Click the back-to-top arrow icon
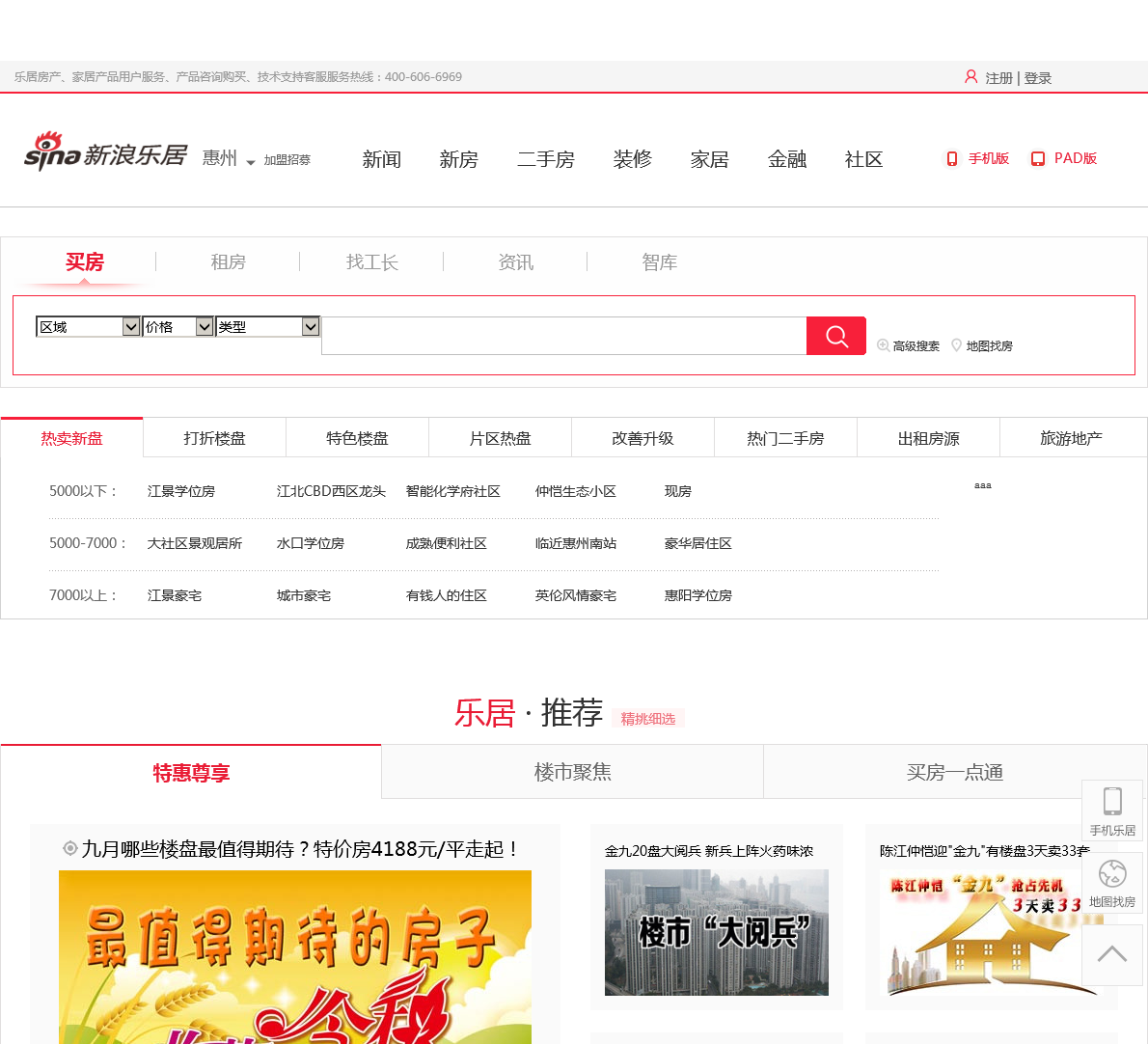 point(1111,954)
